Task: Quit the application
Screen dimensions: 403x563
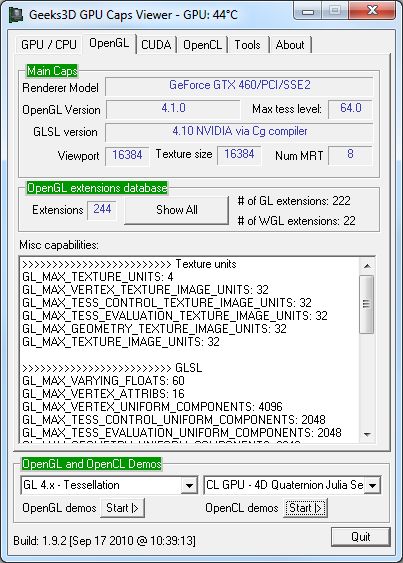Action: click(x=360, y=537)
